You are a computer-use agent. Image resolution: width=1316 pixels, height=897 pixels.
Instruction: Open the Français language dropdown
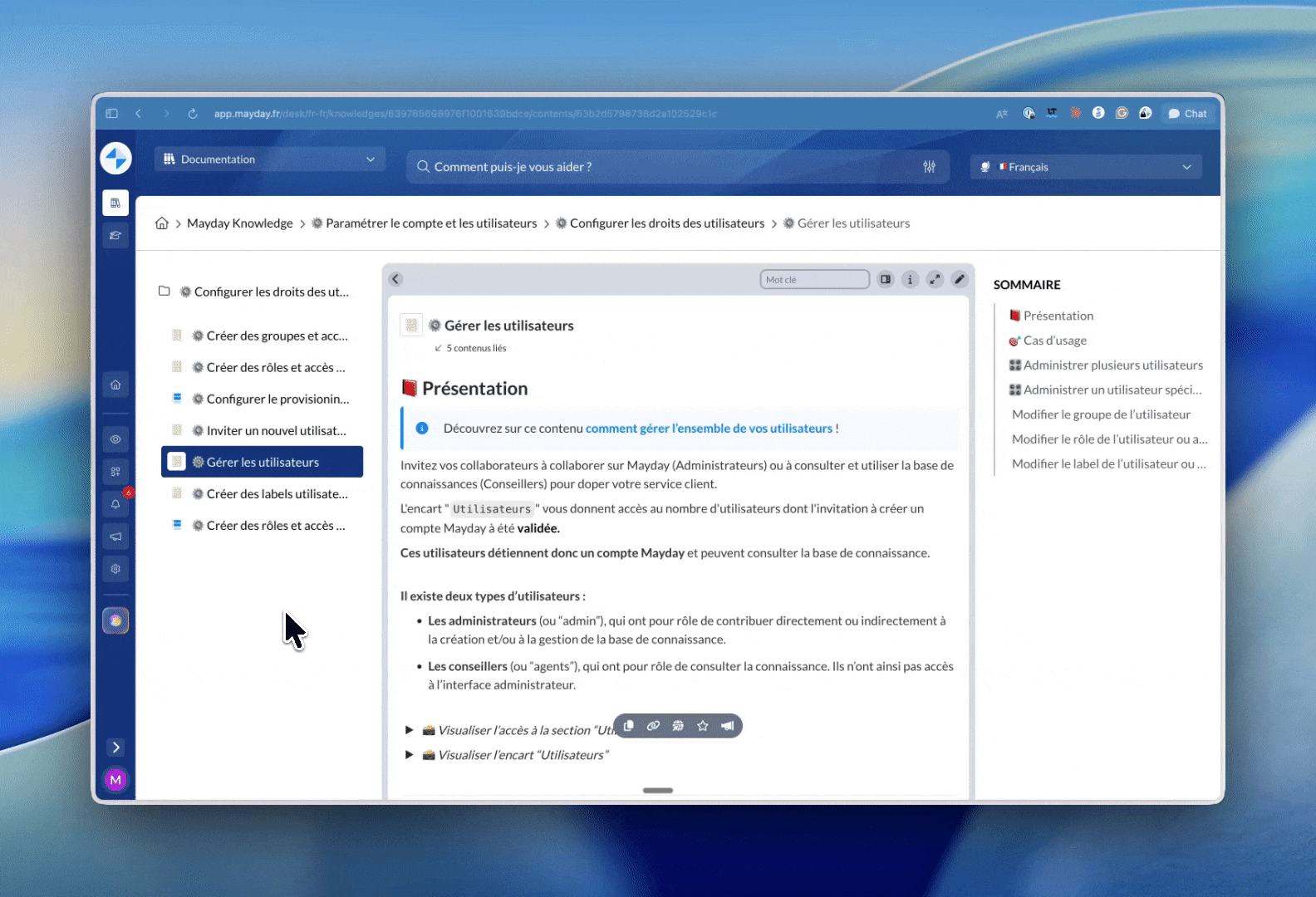(x=1086, y=167)
